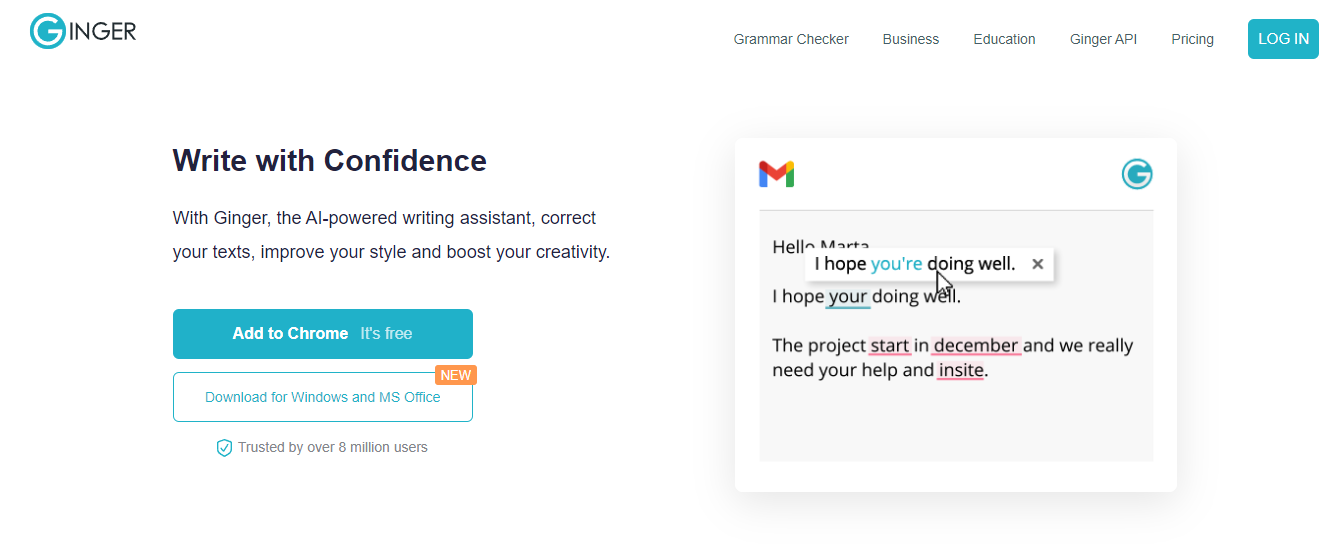Click the Ginger logo in the header

83,32
